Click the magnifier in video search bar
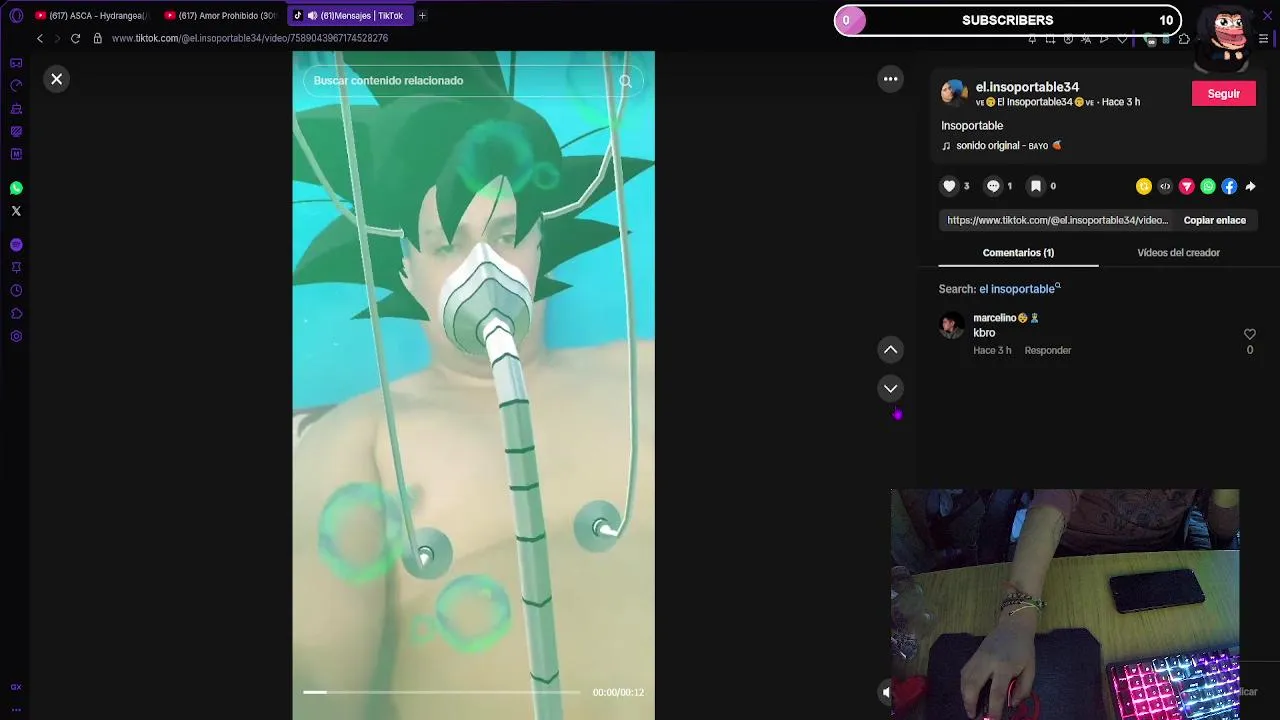 pos(625,81)
